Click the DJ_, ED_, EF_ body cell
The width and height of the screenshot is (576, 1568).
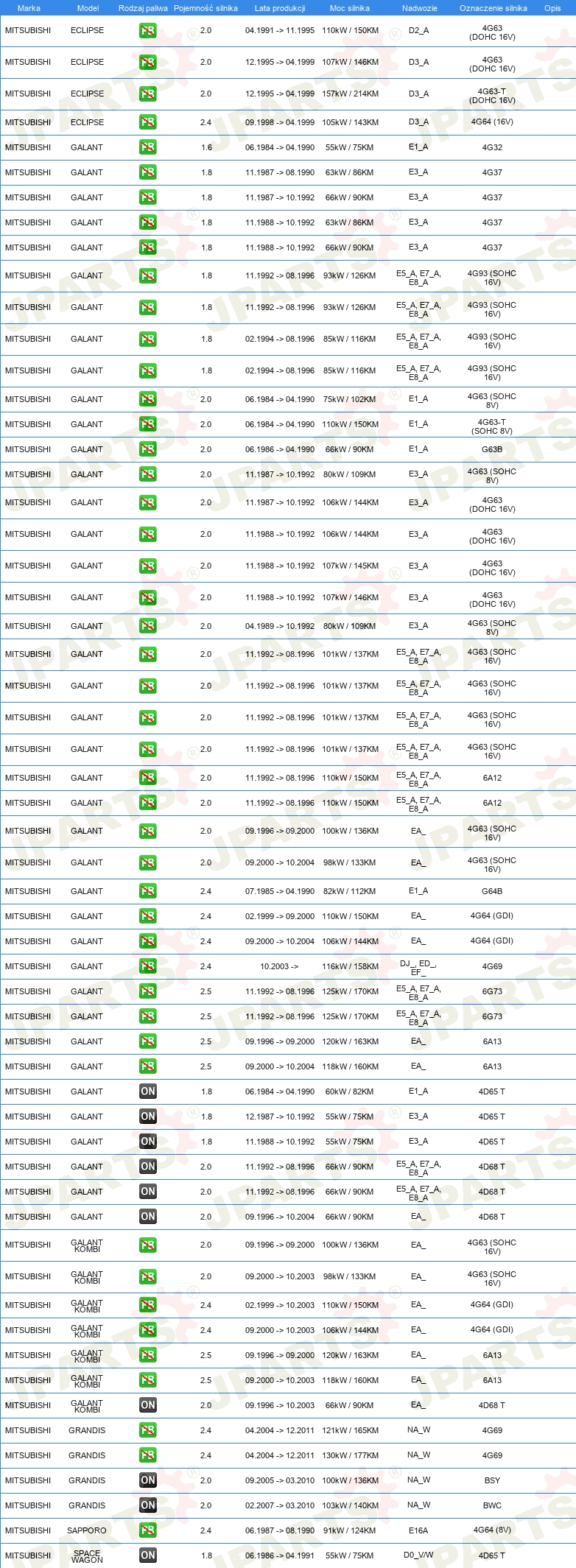pyautogui.click(x=418, y=968)
